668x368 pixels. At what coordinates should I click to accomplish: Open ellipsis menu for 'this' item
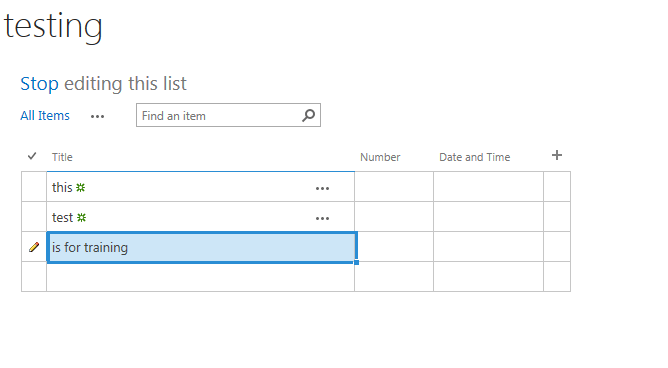tap(322, 188)
